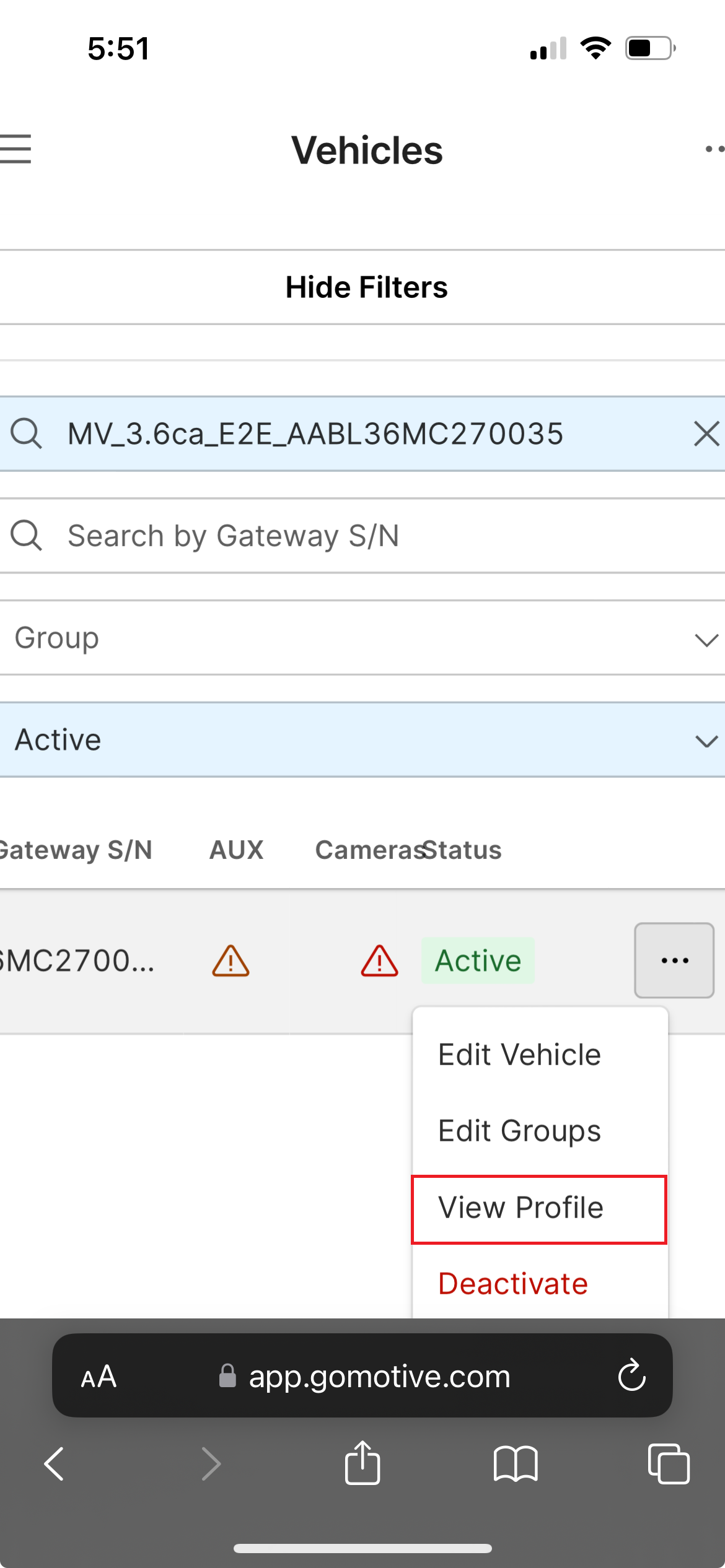Viewport: 725px width, 1568px height.
Task: Focus the Search by Gateway S/N field
Action: click(362, 536)
